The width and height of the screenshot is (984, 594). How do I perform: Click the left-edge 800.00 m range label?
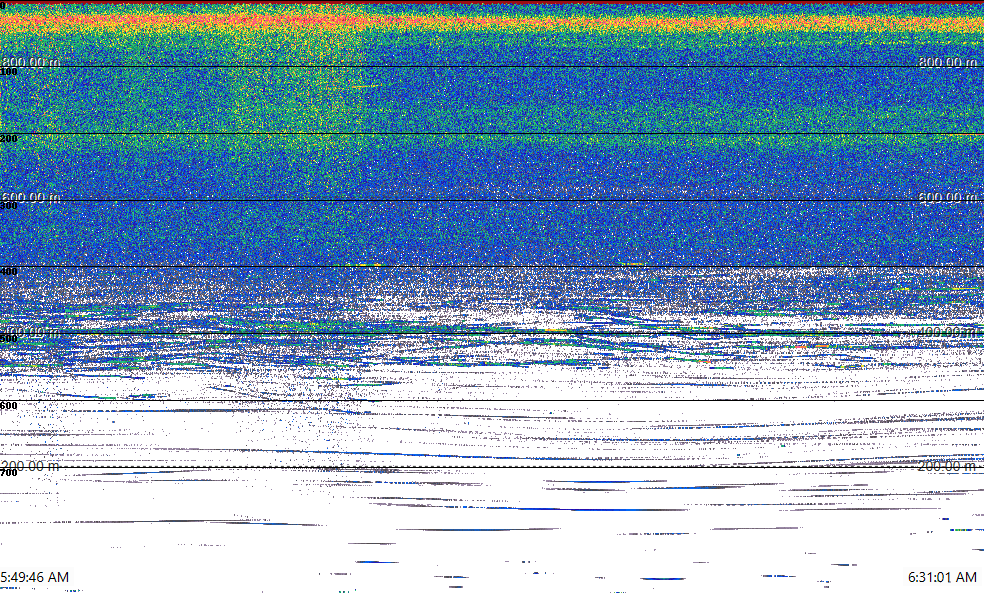pos(31,62)
